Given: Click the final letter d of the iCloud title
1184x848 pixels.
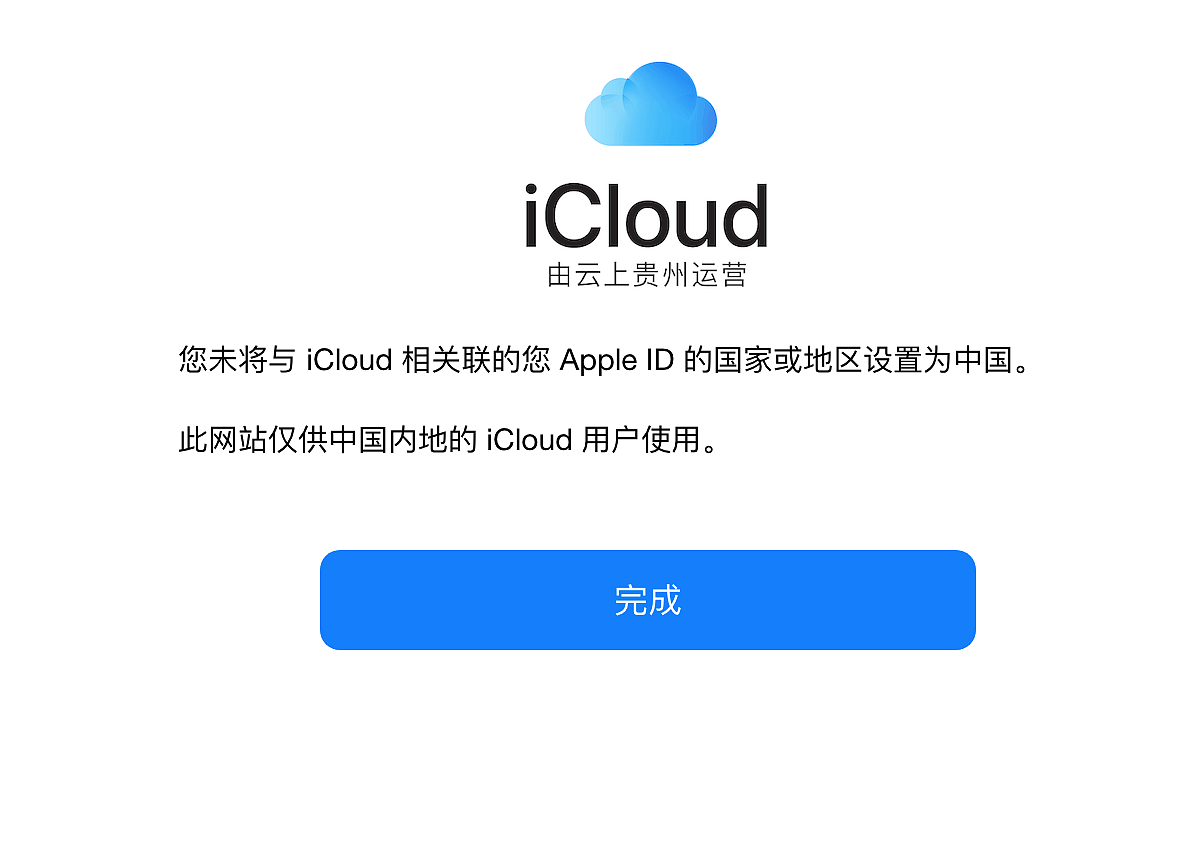Looking at the screenshot, I should (744, 216).
